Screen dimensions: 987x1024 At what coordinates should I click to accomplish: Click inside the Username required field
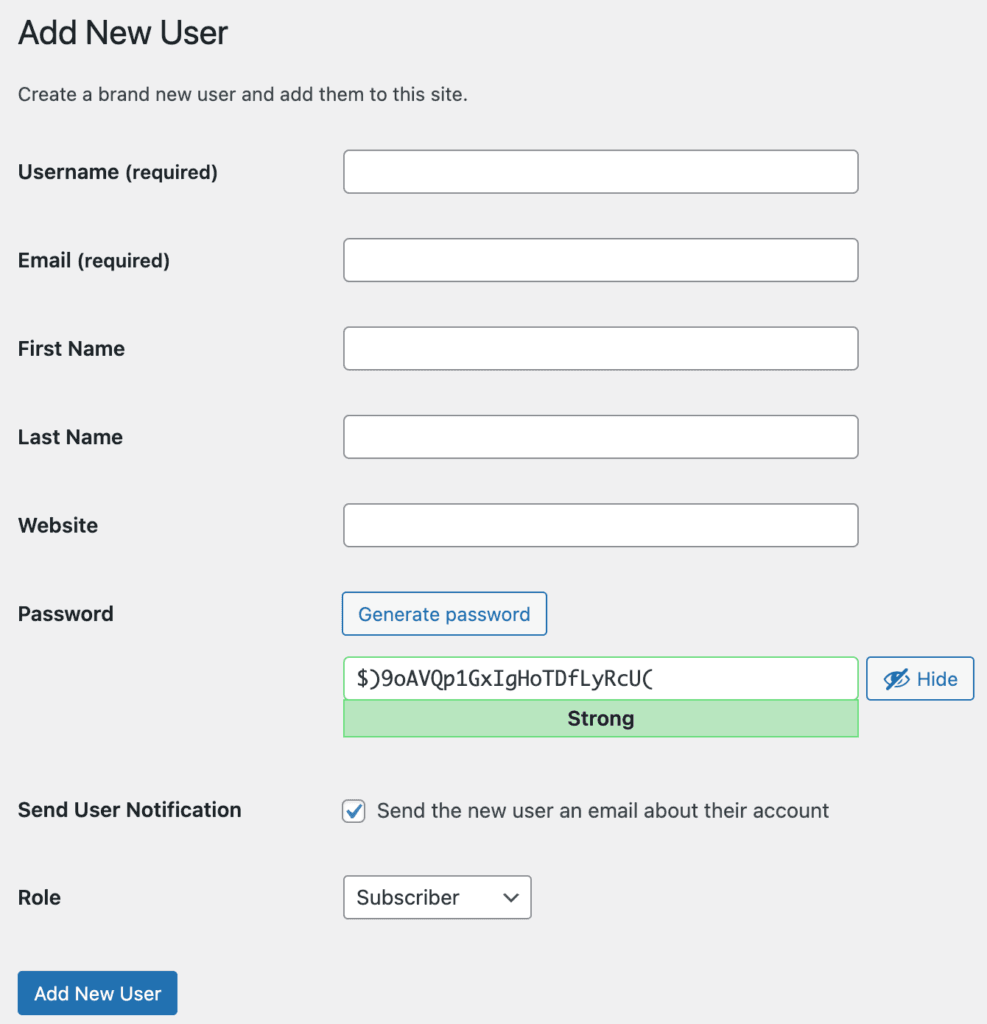tap(600, 171)
